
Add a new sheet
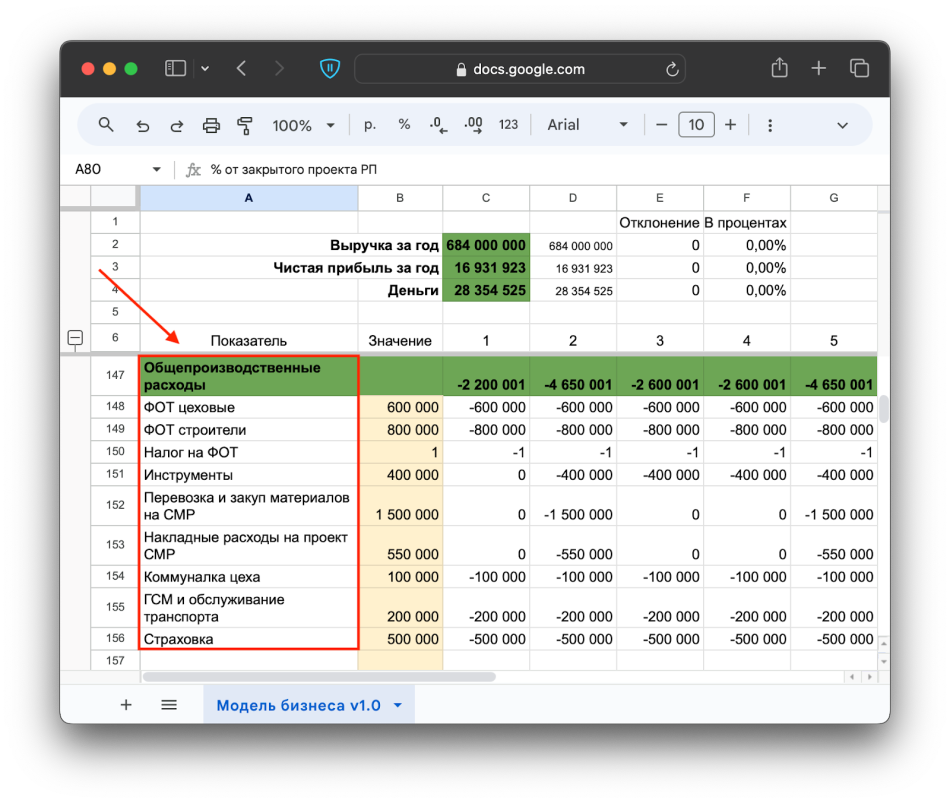126,705
